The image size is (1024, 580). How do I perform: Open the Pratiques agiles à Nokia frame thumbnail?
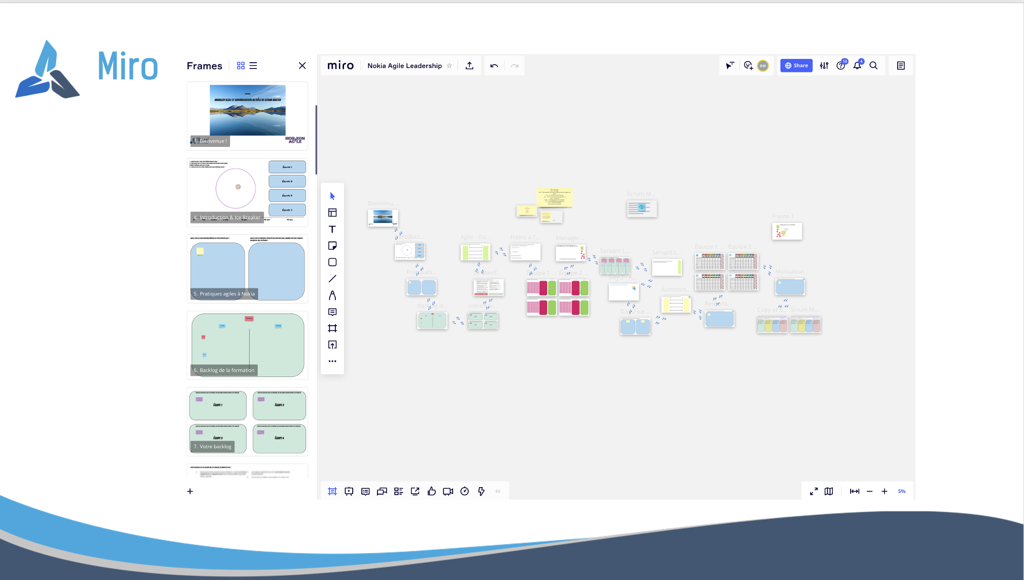tap(247, 268)
